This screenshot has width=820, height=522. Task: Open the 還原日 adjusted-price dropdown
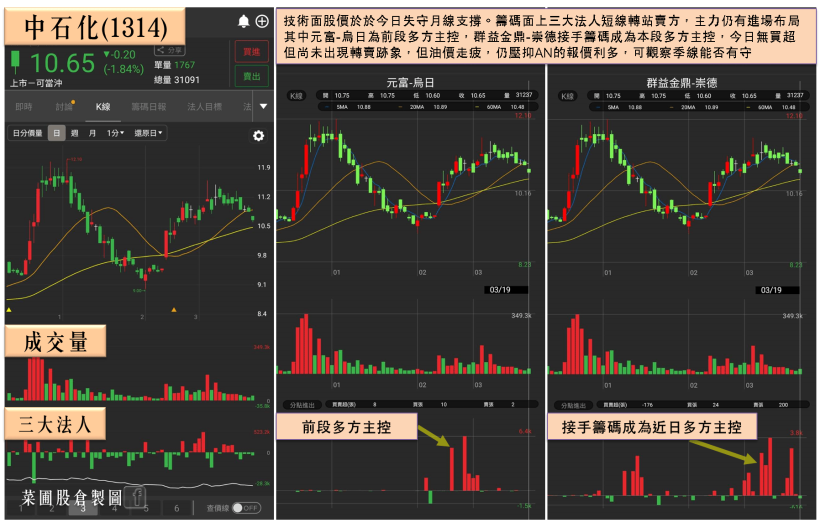point(149,133)
